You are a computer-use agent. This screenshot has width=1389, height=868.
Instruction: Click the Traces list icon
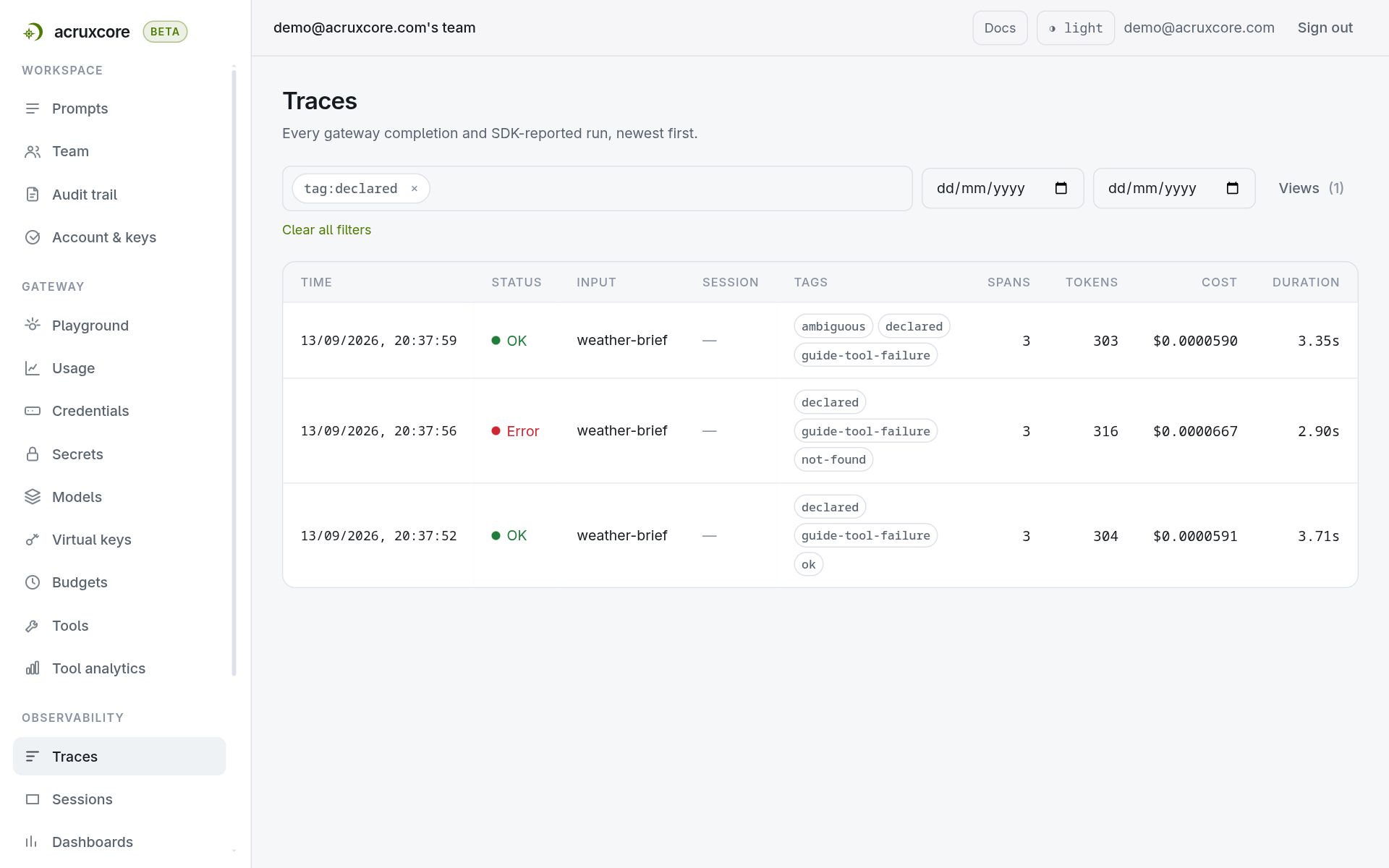click(x=33, y=756)
